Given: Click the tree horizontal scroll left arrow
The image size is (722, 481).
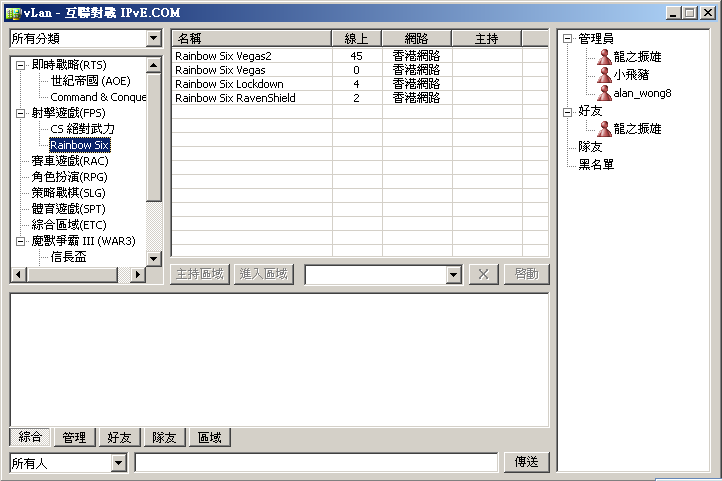Looking at the screenshot, I should (x=18, y=275).
